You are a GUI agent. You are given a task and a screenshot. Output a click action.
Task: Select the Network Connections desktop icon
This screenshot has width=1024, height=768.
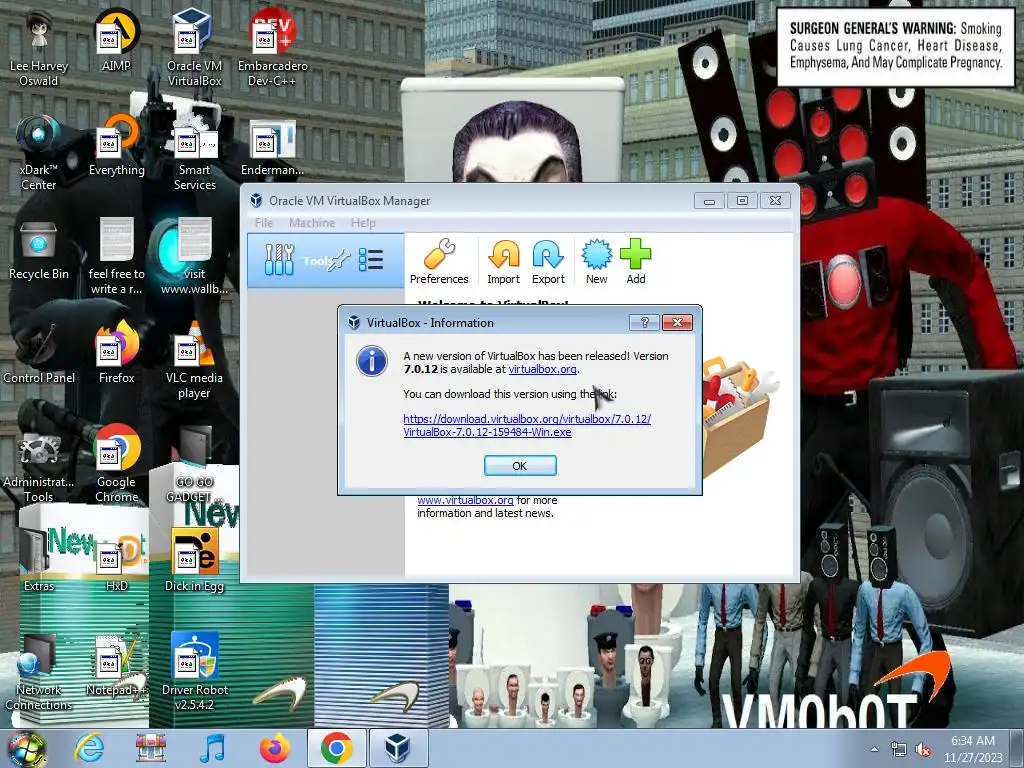tap(39, 673)
